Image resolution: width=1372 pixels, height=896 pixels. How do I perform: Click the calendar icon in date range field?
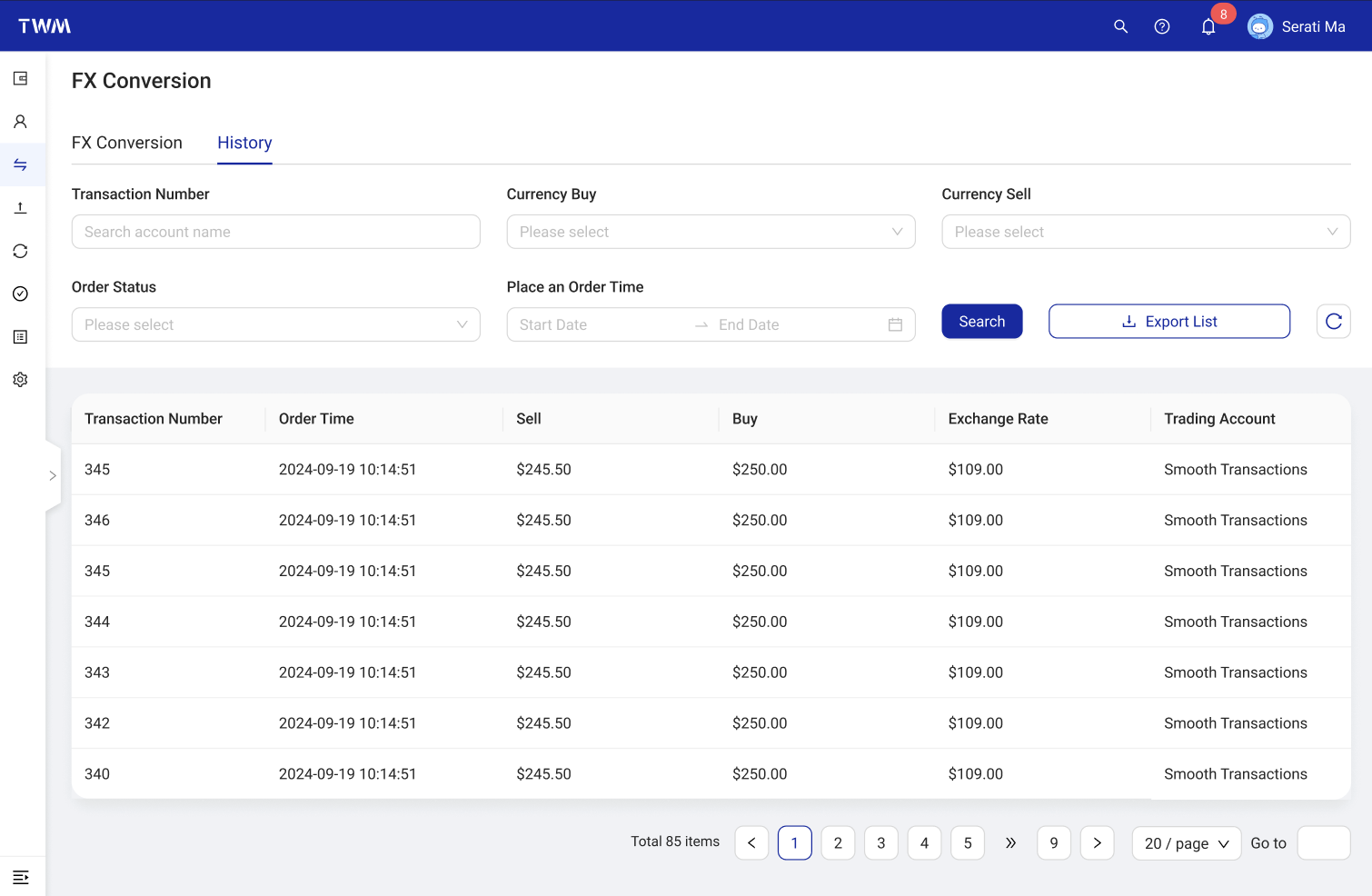[x=895, y=324]
